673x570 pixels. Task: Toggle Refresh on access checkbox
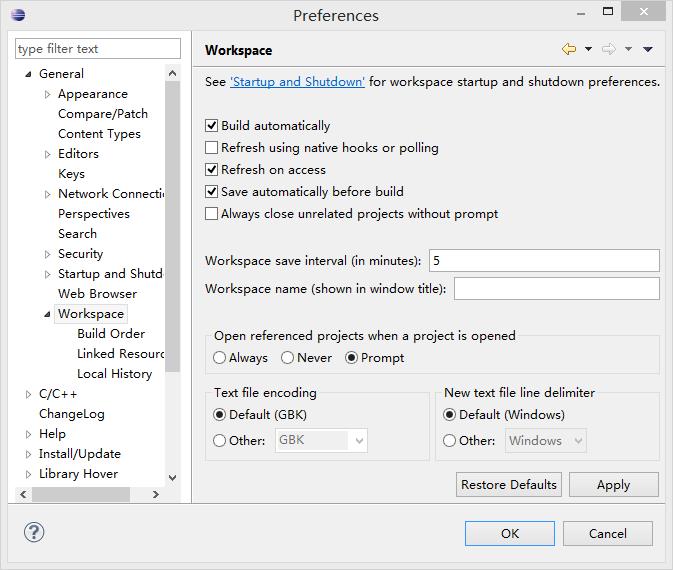[212, 170]
